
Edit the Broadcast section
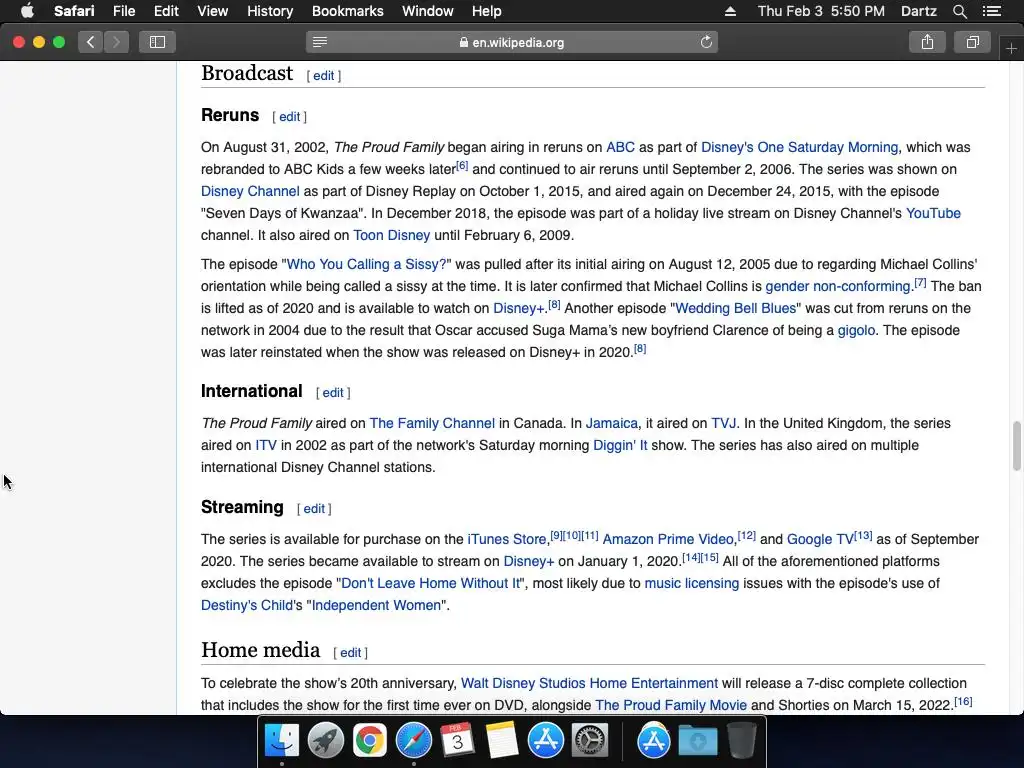(x=323, y=76)
